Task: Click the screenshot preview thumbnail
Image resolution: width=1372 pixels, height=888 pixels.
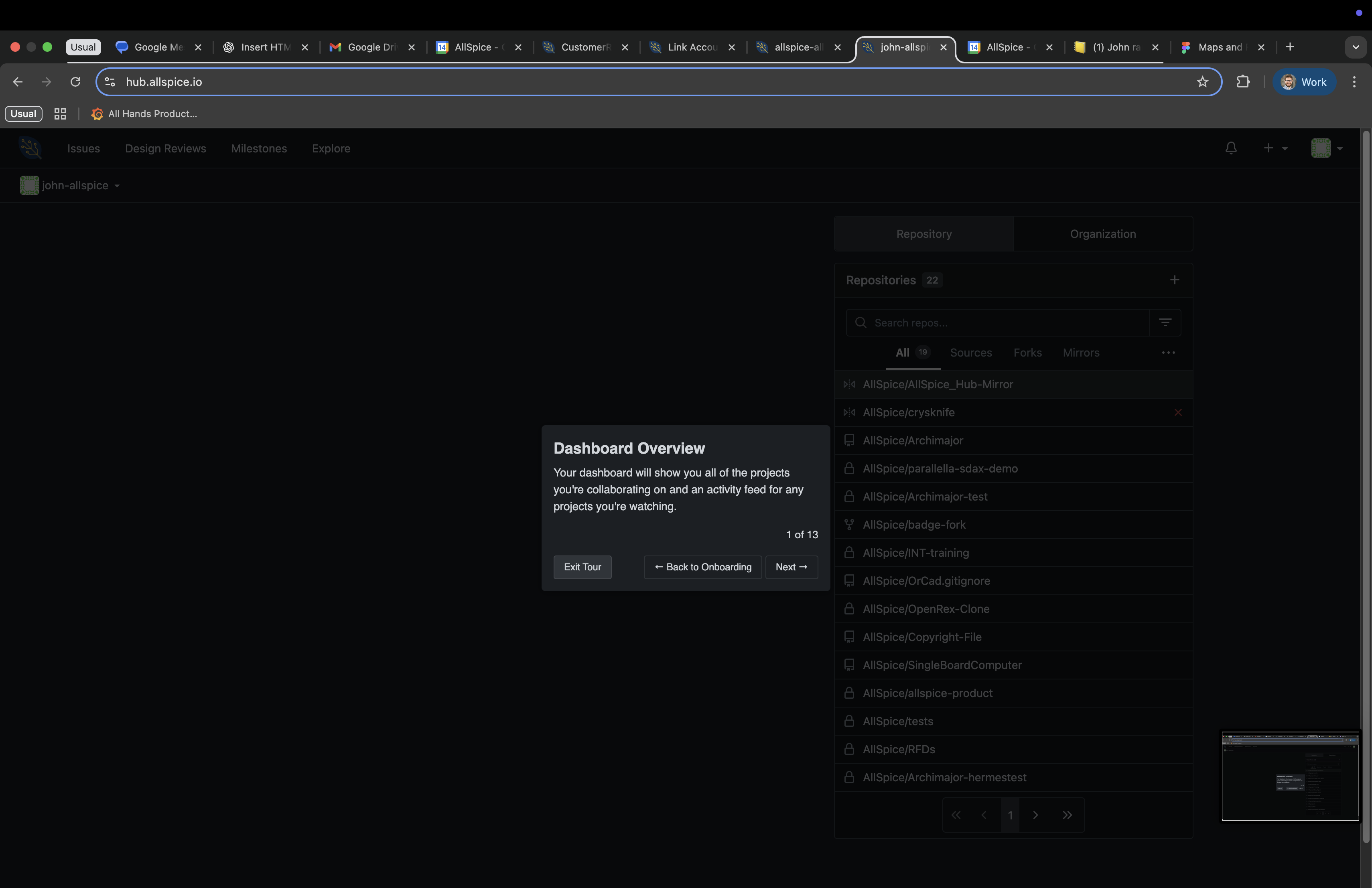Action: [1290, 776]
